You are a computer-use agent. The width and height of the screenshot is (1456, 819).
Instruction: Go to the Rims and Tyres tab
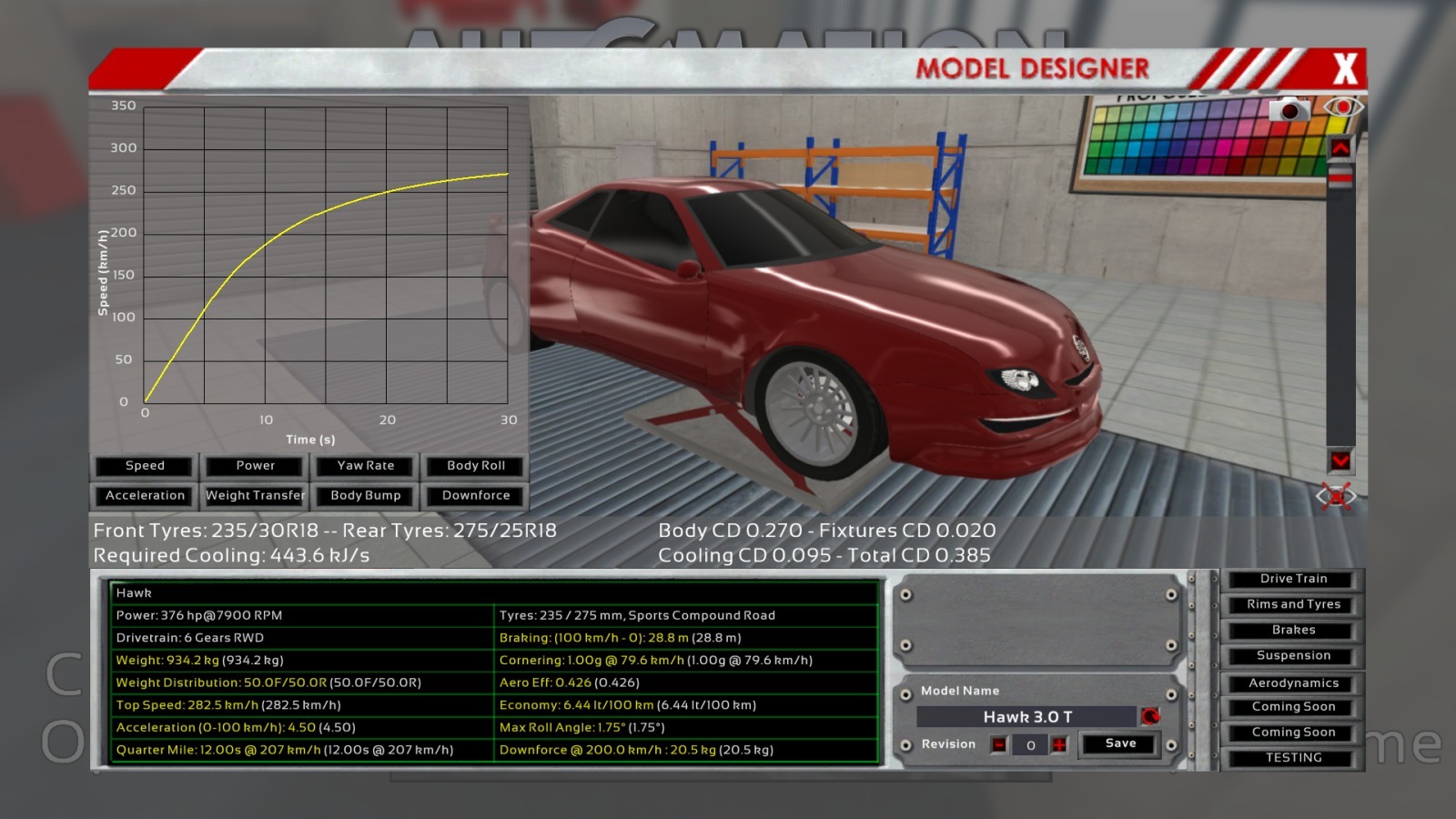click(x=1293, y=604)
